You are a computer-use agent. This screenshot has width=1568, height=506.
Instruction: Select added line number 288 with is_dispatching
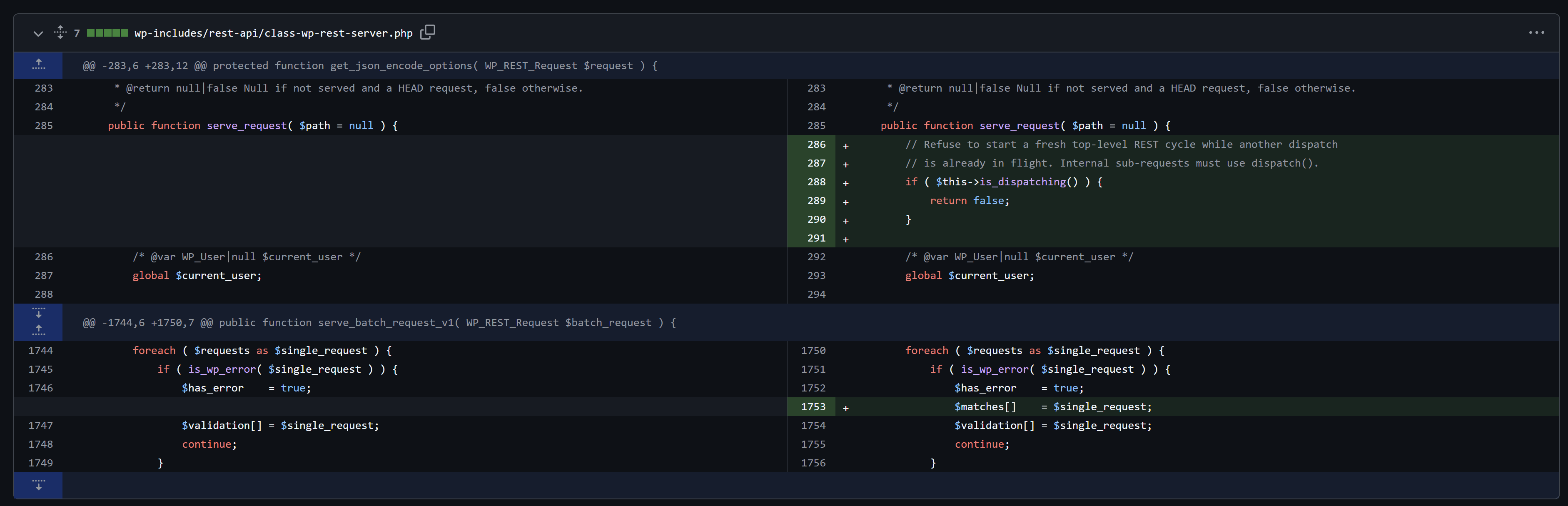(x=816, y=182)
